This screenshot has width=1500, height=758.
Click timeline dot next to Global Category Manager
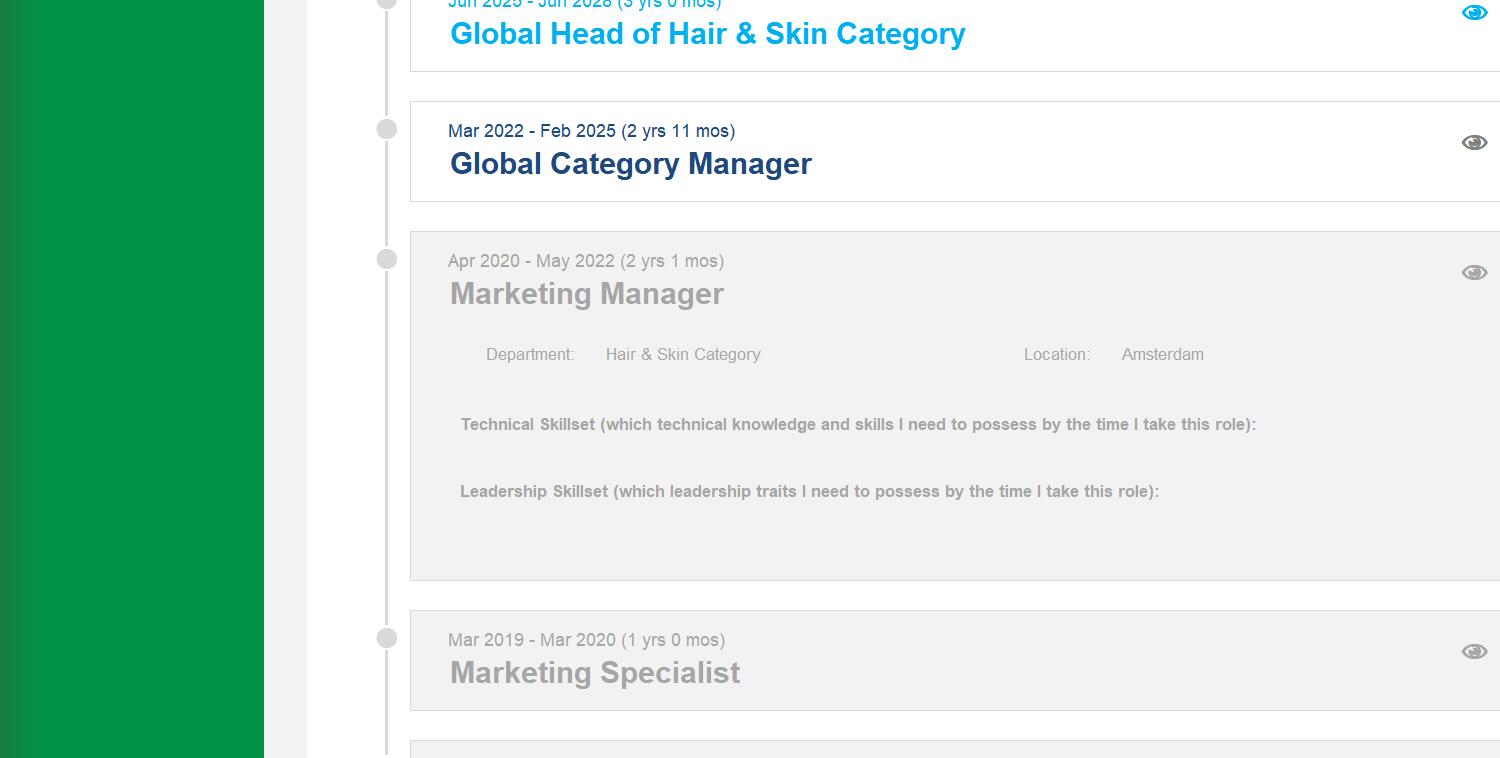[387, 129]
